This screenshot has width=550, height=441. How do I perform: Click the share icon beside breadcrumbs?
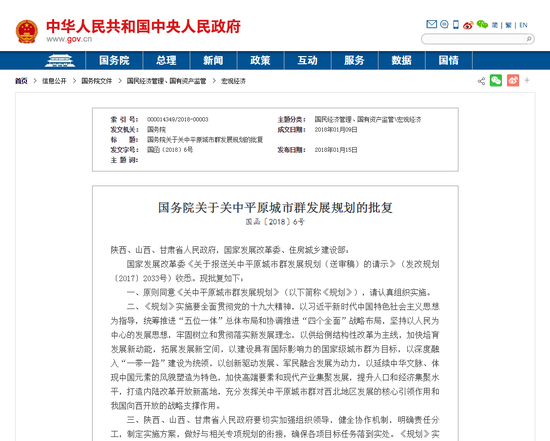(481, 81)
